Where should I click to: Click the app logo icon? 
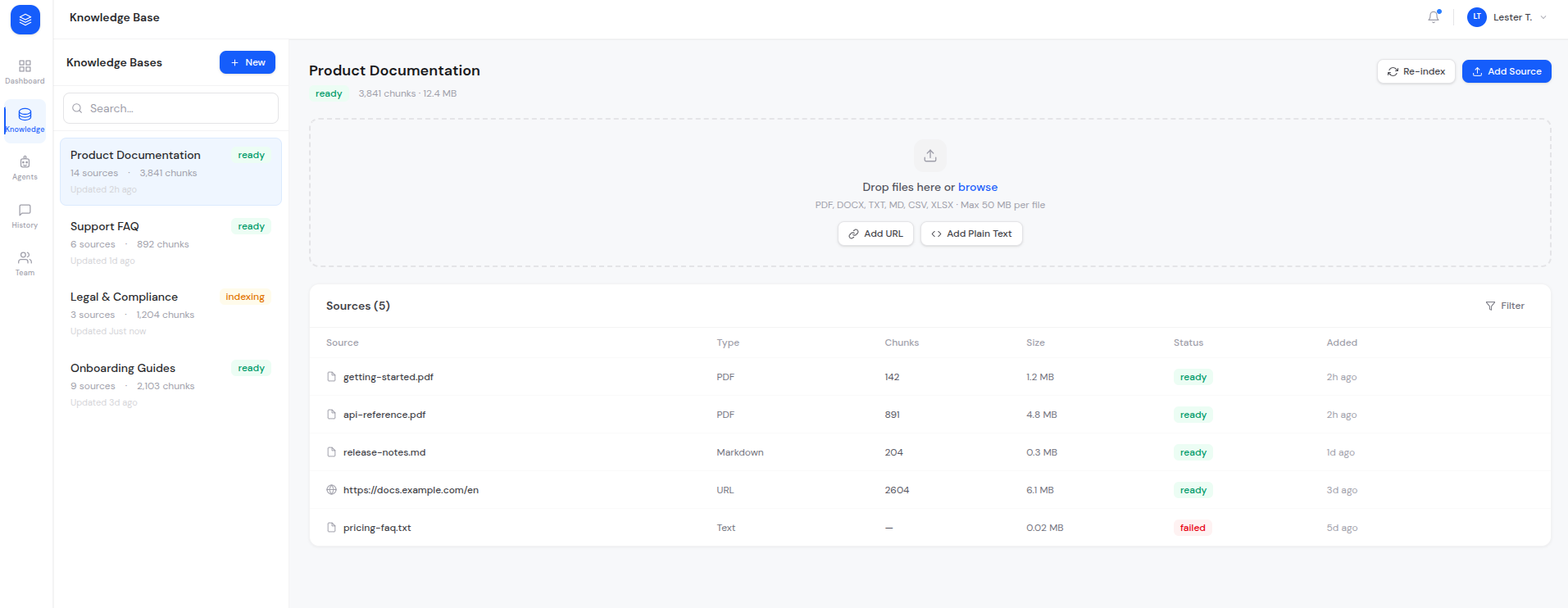click(x=25, y=20)
